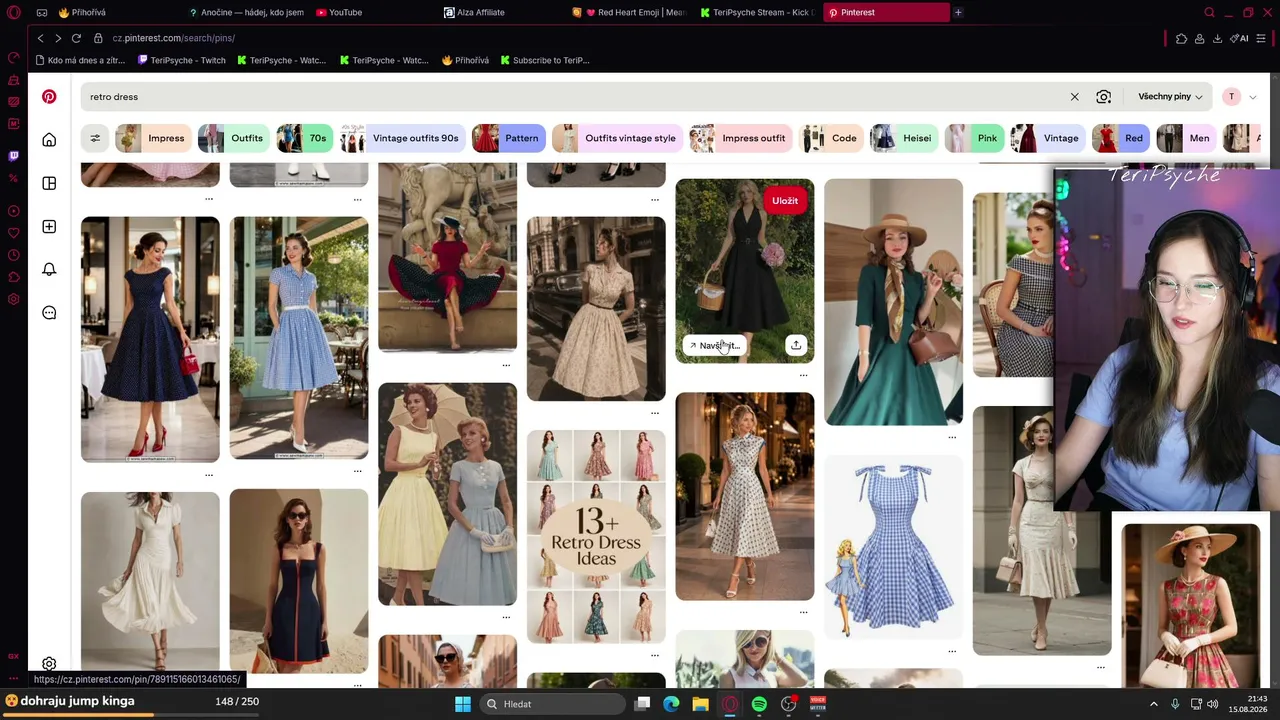Click the lock icon in the address bar
Image resolution: width=1280 pixels, height=720 pixels.
tap(98, 38)
